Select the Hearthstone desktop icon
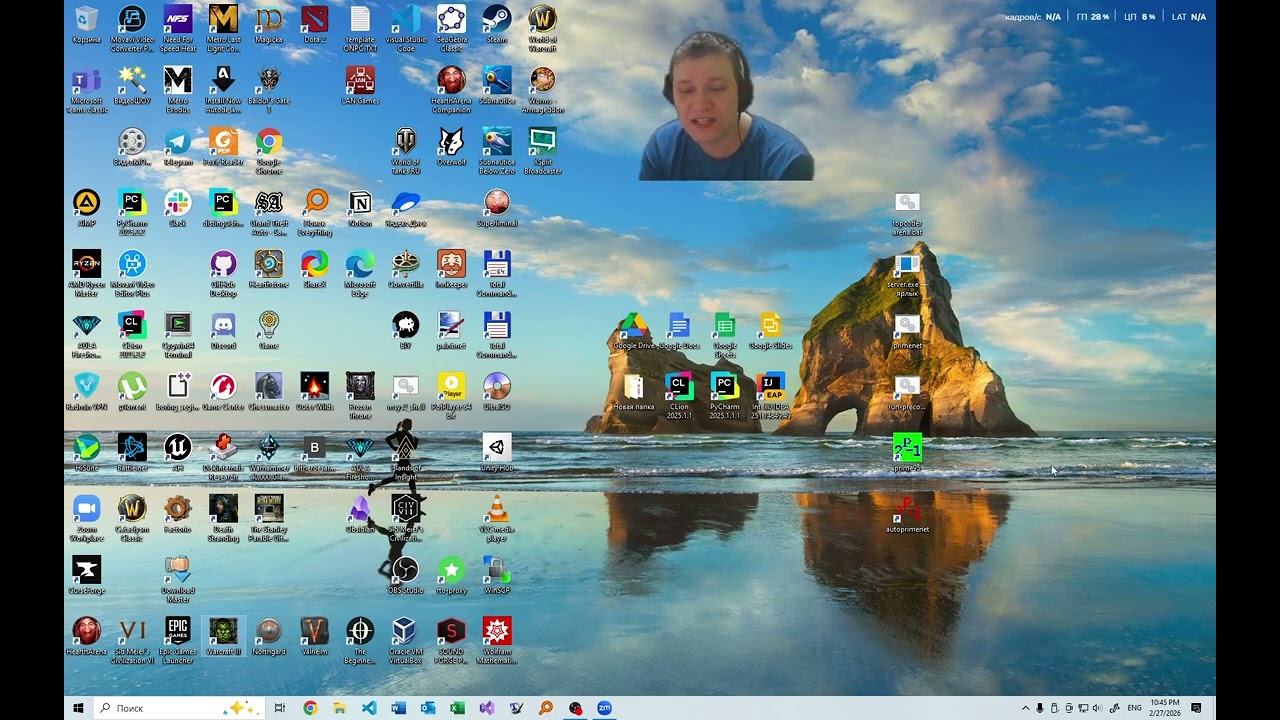Image resolution: width=1280 pixels, height=720 pixels. [268, 269]
